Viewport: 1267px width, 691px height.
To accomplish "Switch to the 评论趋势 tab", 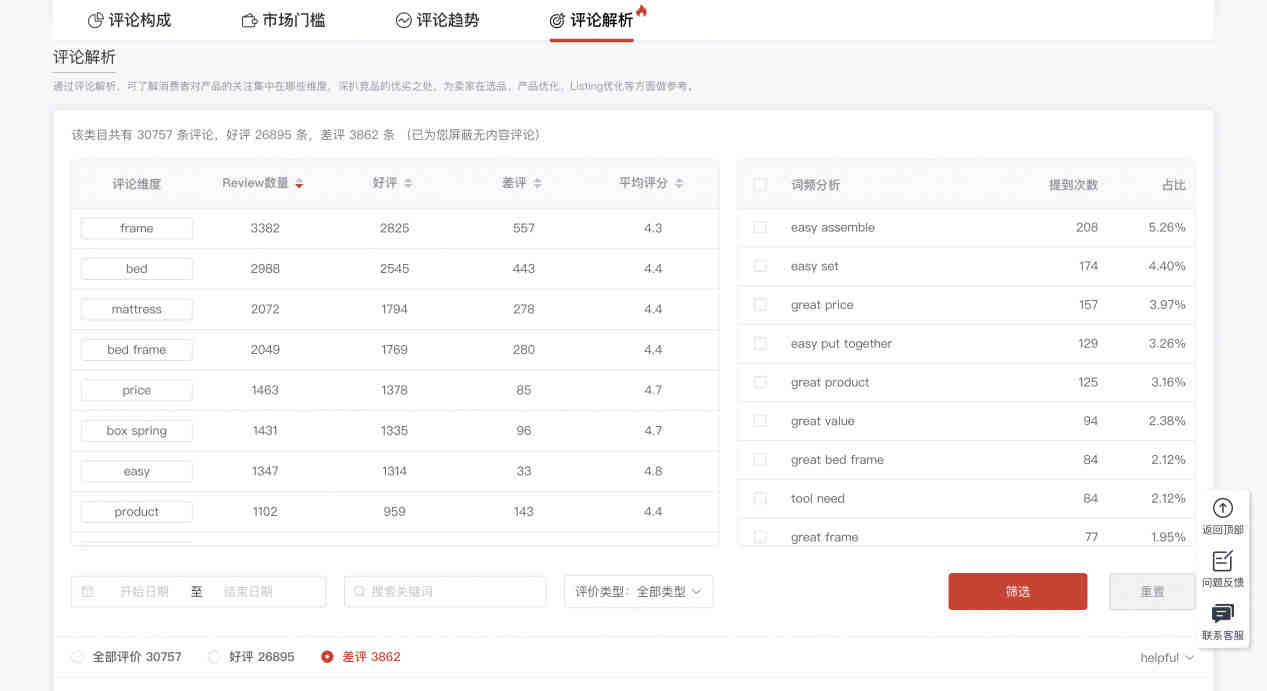I will 437,20.
